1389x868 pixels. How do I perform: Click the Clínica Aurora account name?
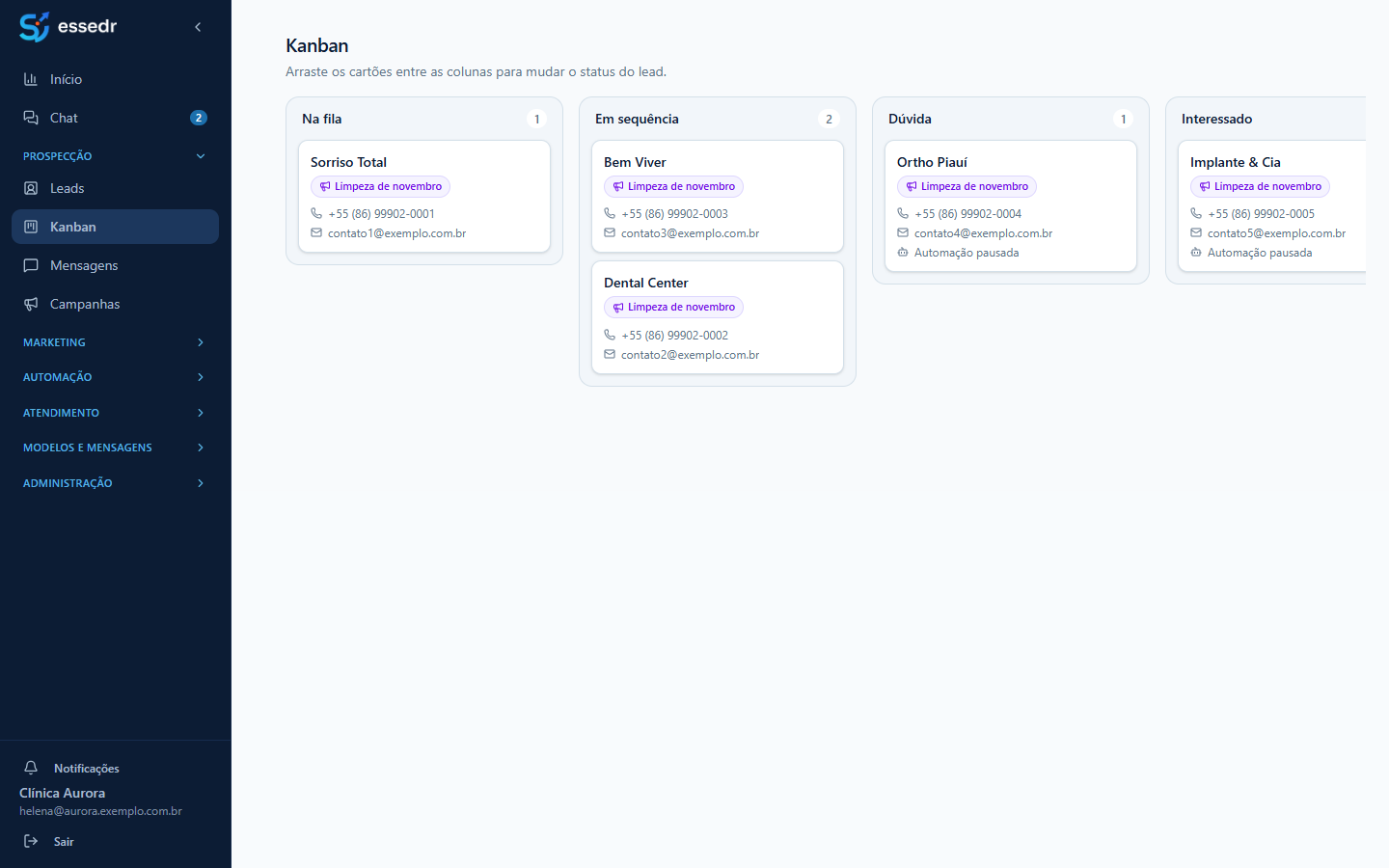[63, 793]
